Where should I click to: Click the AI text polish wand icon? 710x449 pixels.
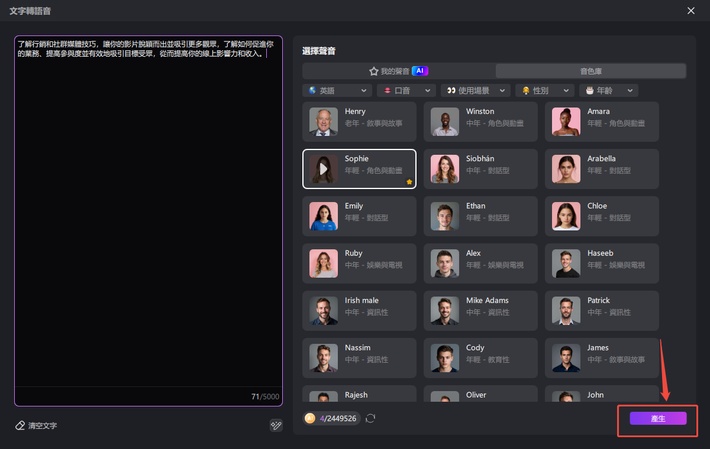coord(275,425)
